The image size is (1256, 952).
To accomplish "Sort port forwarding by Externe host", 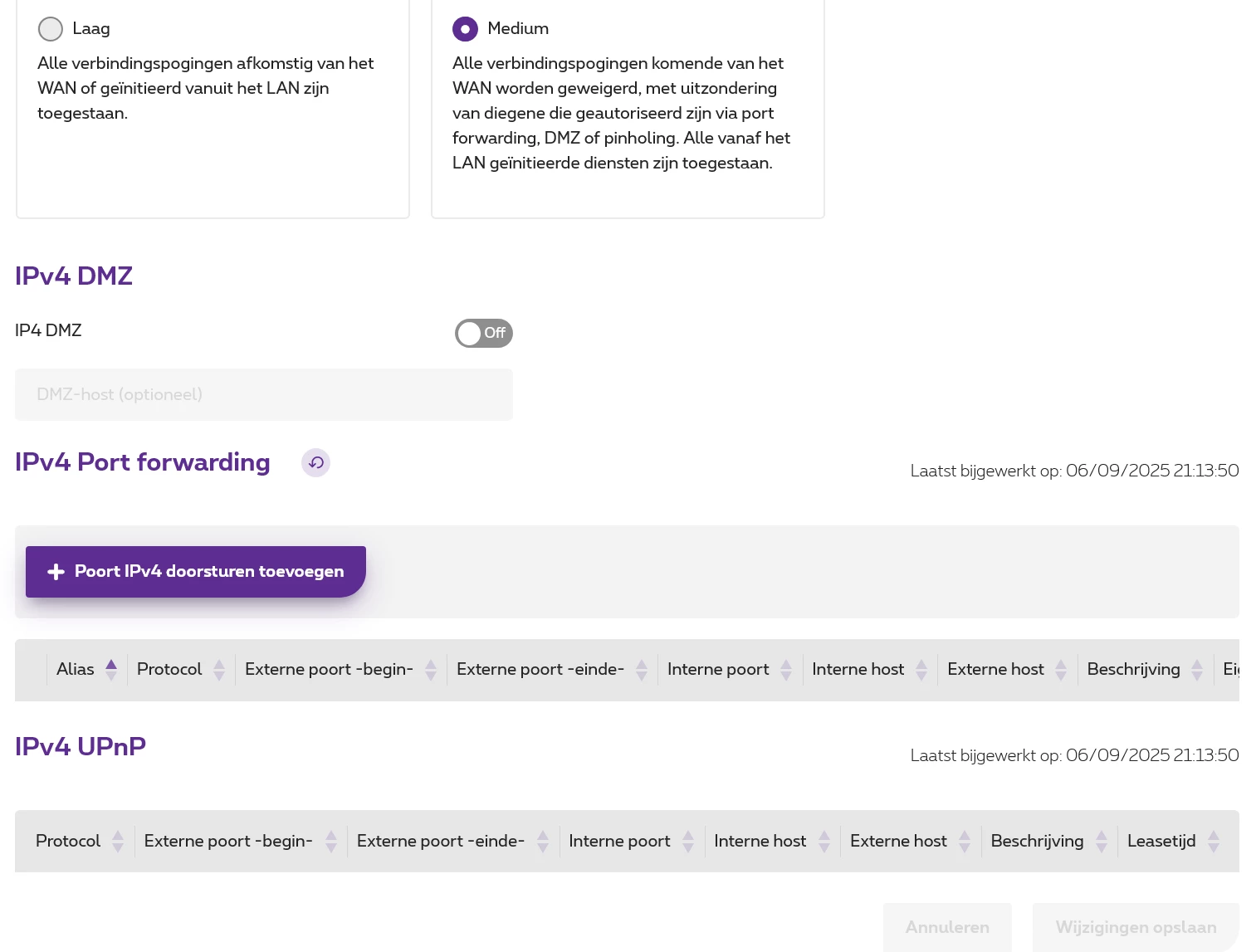I will (x=1061, y=670).
